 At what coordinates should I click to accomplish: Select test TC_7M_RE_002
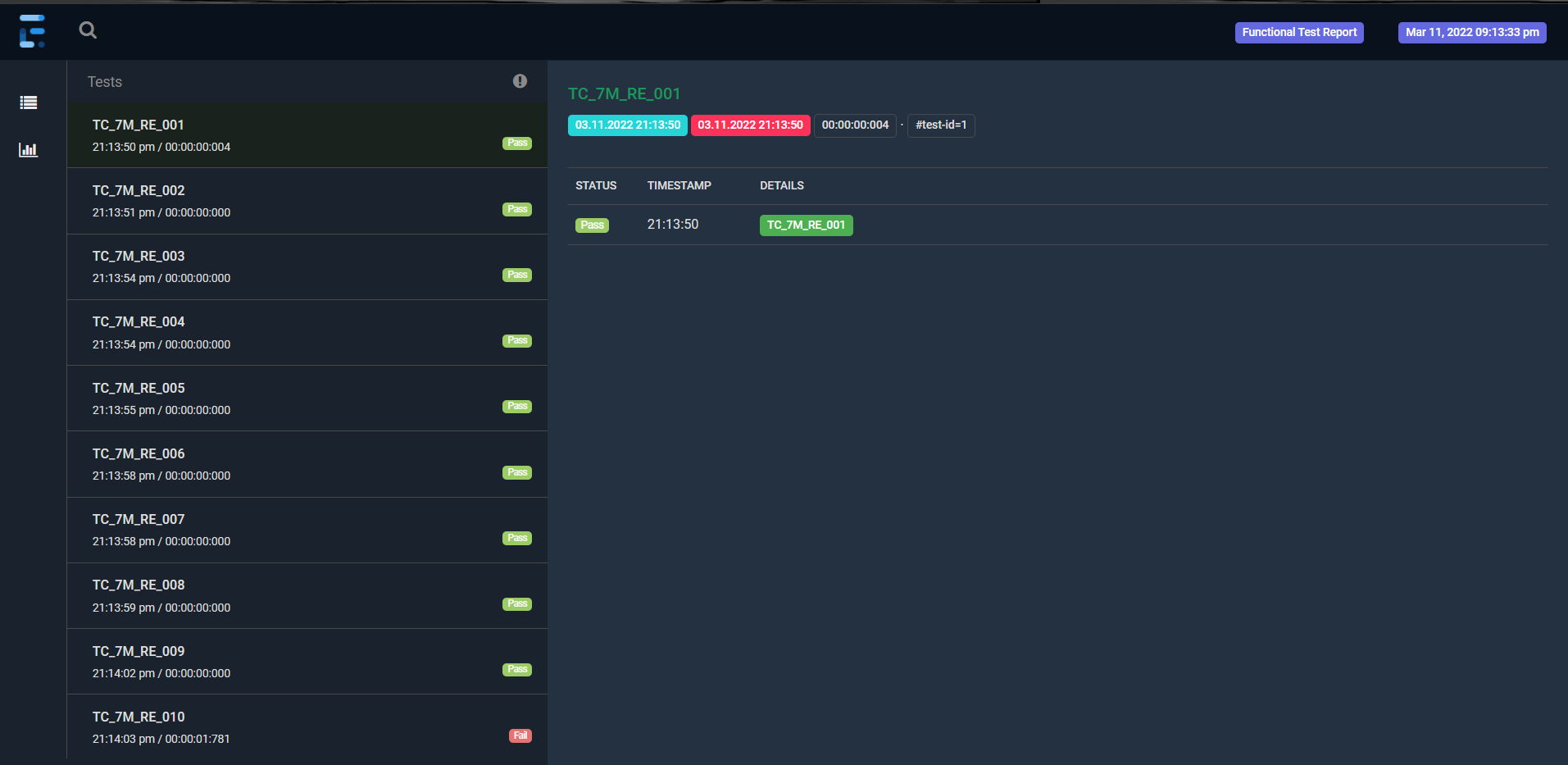pos(307,201)
